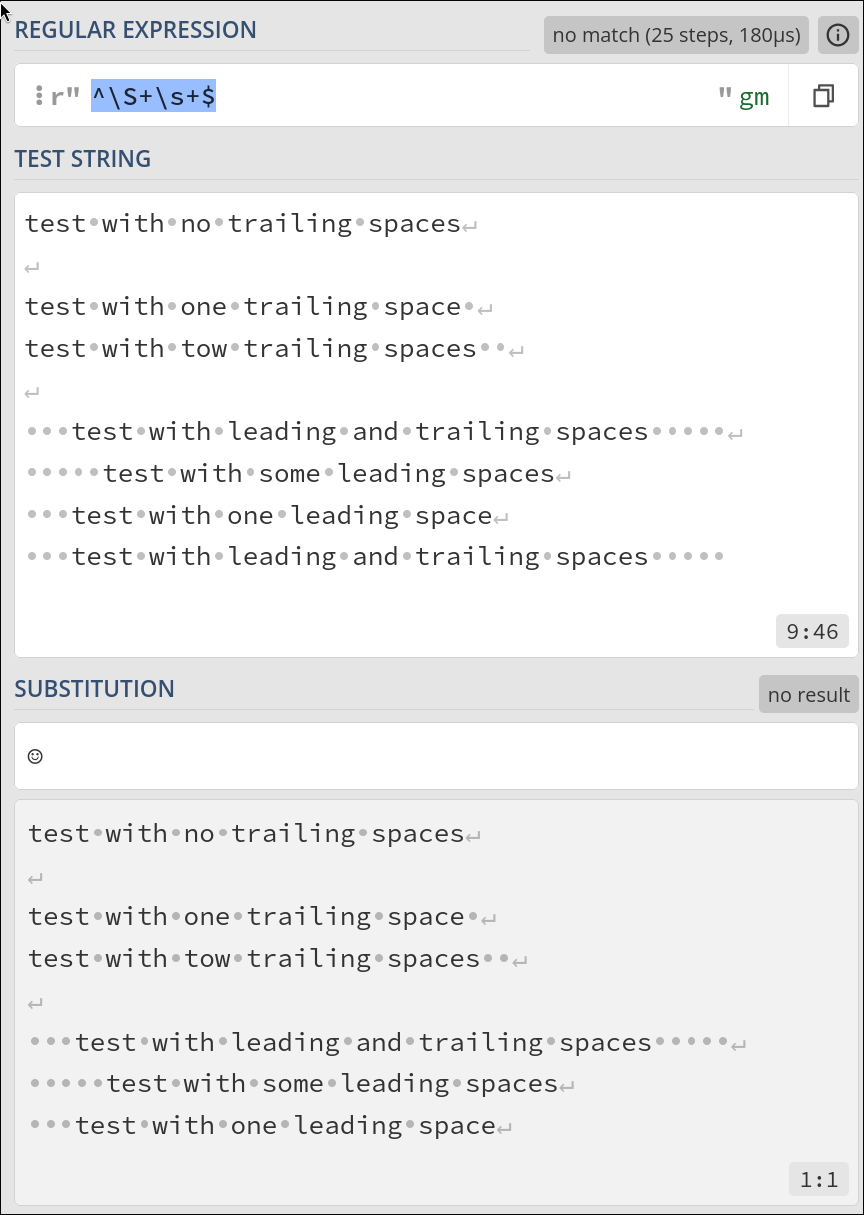Focus the substitution field with the smiley
864x1215 pixels.
pos(436,756)
